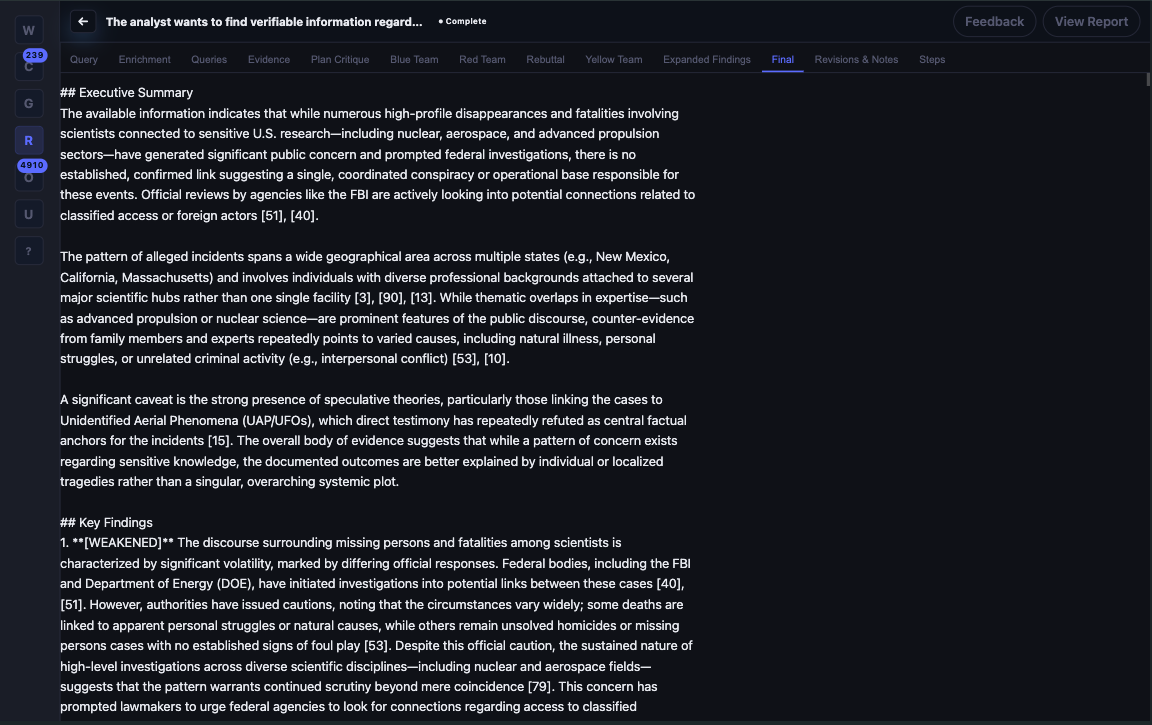The width and height of the screenshot is (1152, 725).
Task: Click the Complete status indicator
Action: (x=463, y=21)
